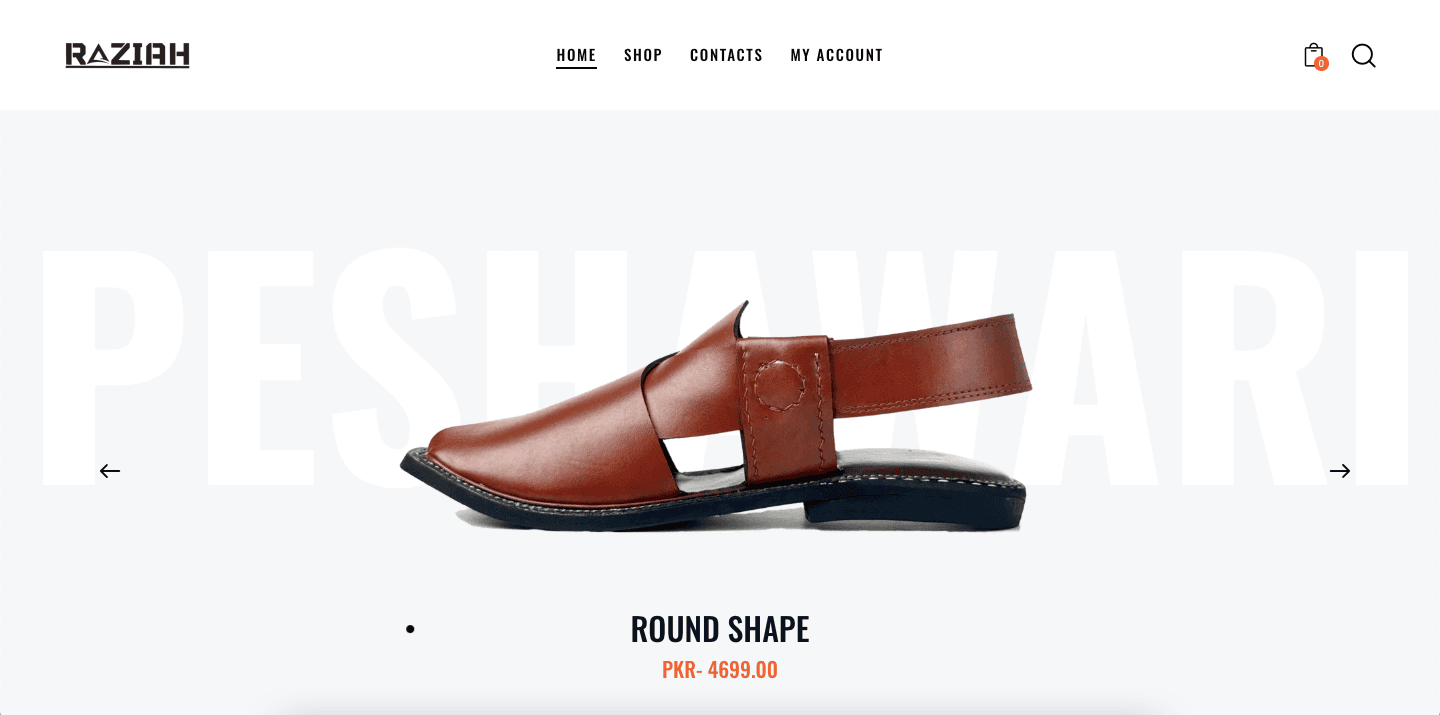The height and width of the screenshot is (715, 1440).
Task: Click the magnifier search icon
Action: 1363,55
